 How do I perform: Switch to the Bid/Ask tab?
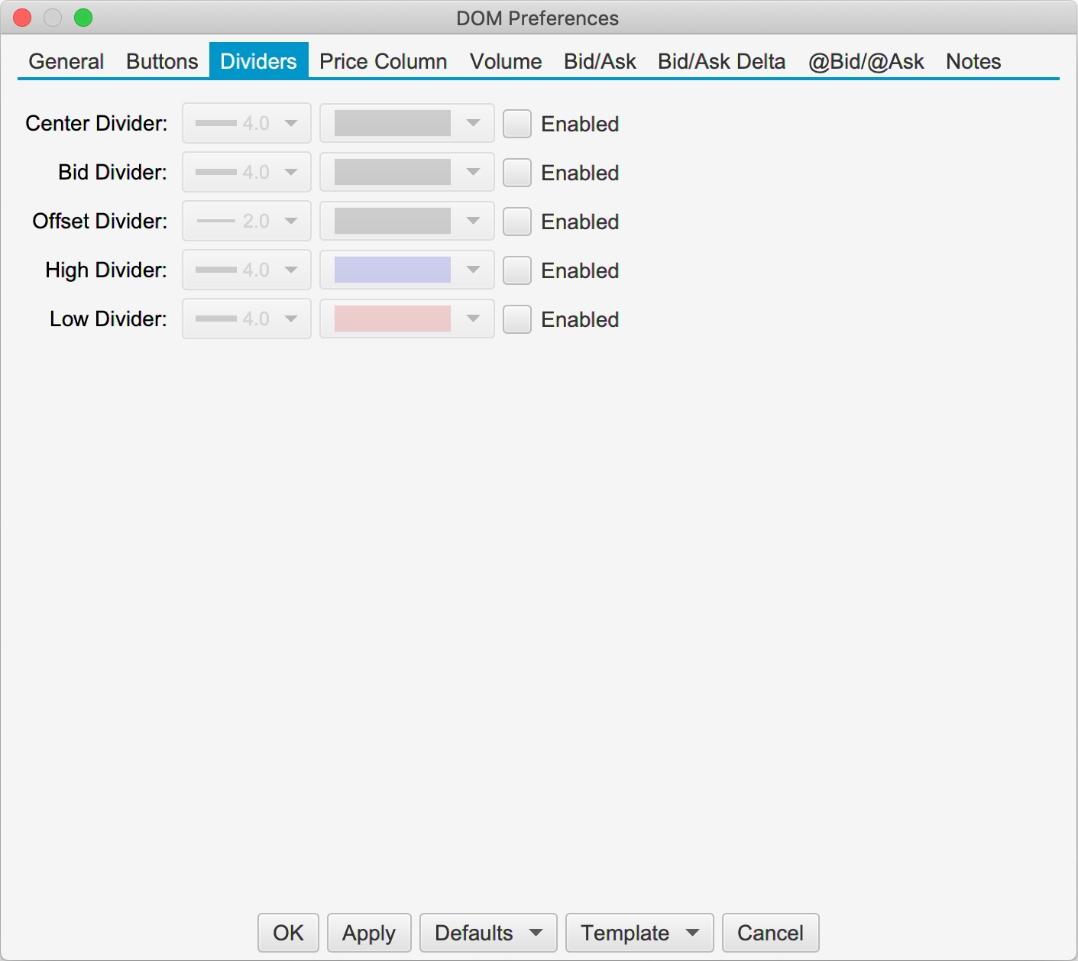pos(600,61)
